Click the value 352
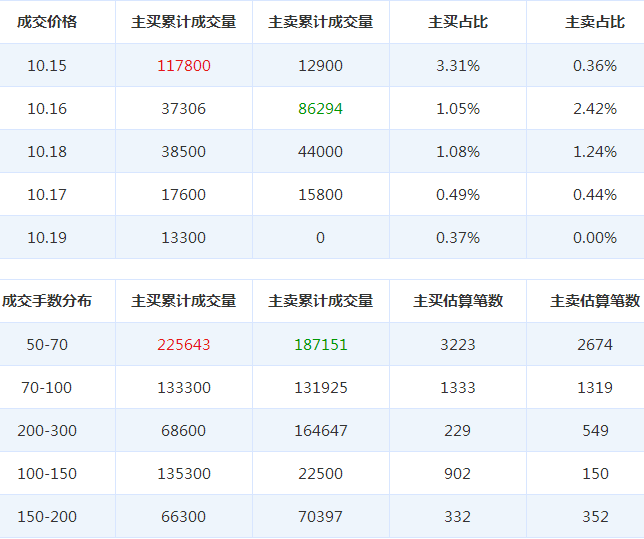Screen dimensions: 644x539 click(595, 517)
